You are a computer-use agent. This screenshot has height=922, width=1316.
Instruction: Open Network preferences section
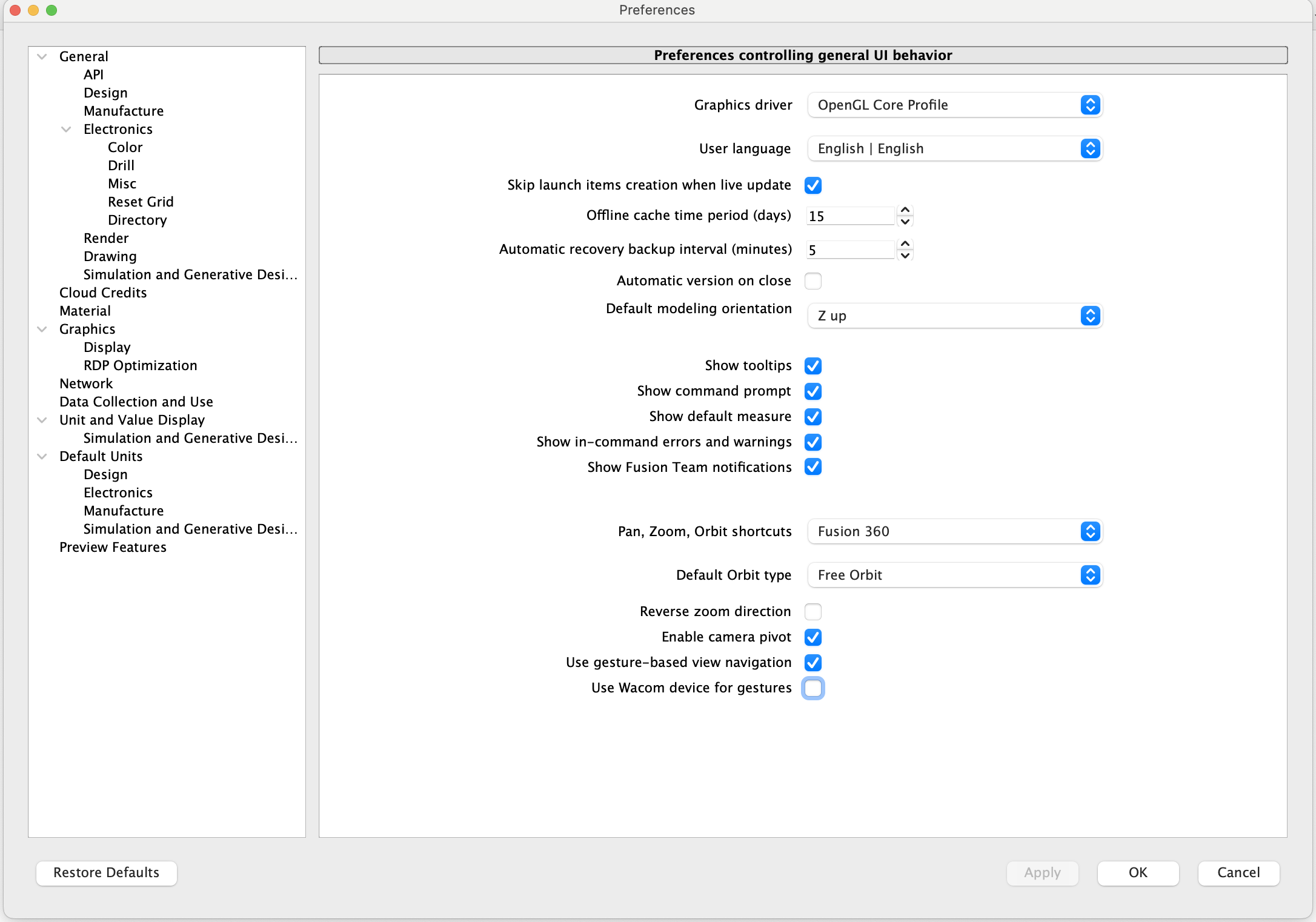86,383
